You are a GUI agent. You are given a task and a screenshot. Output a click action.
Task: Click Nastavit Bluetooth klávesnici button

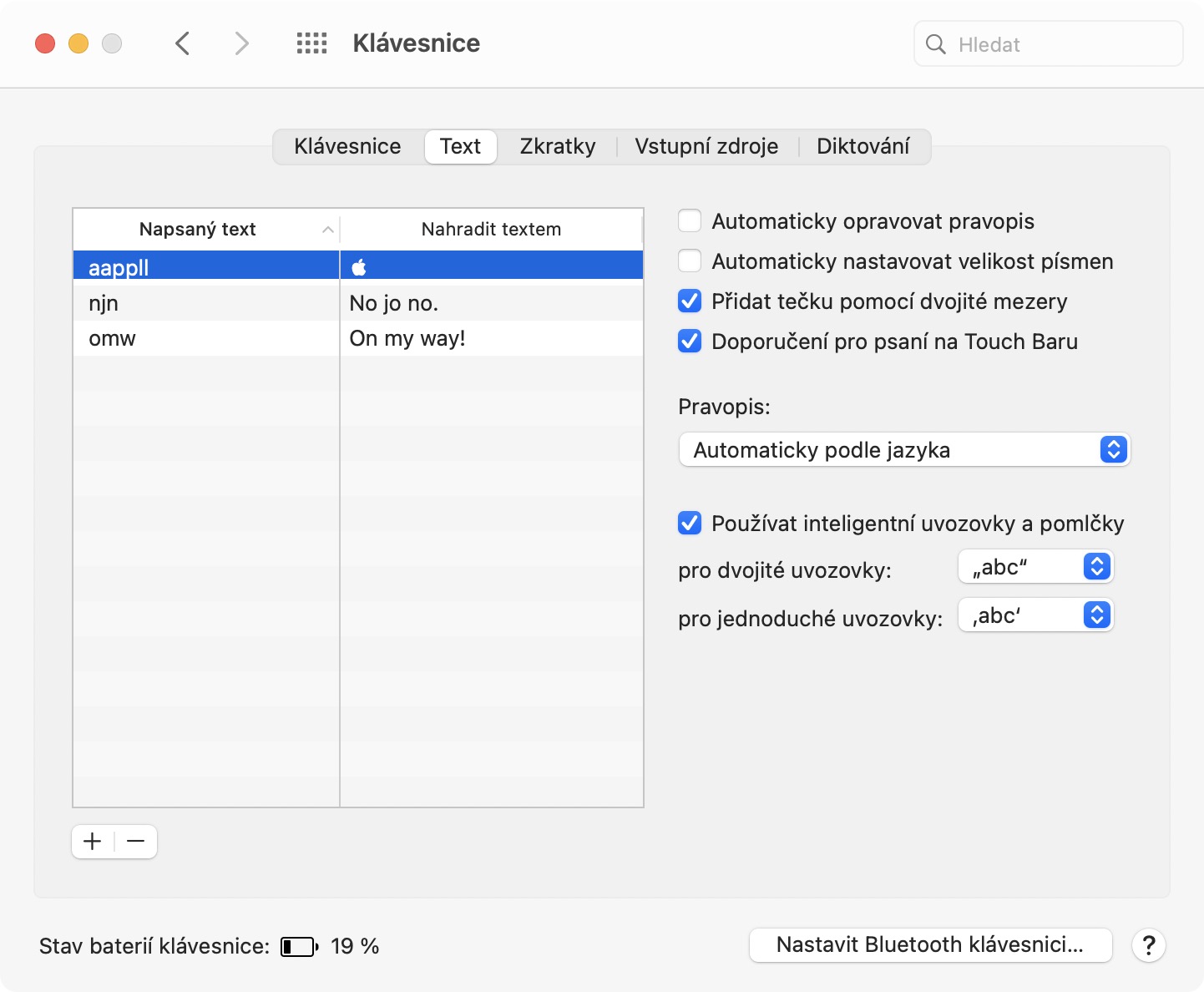click(930, 945)
